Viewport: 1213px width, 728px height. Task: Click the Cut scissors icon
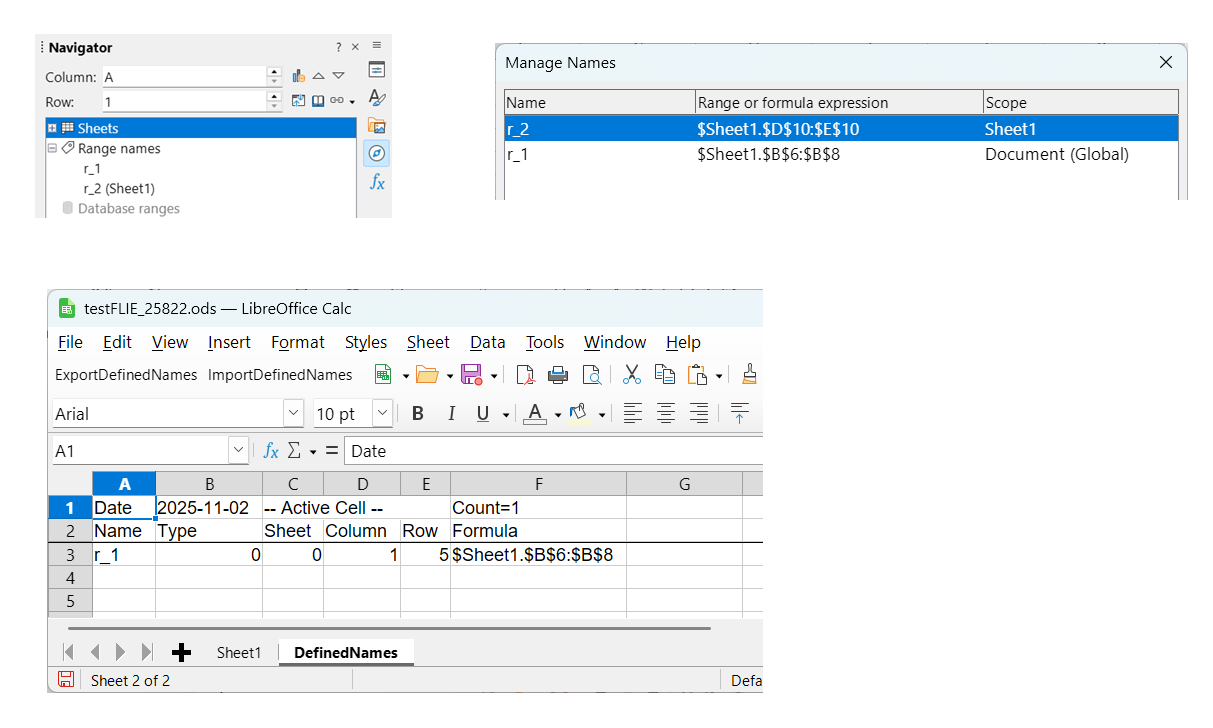631,375
